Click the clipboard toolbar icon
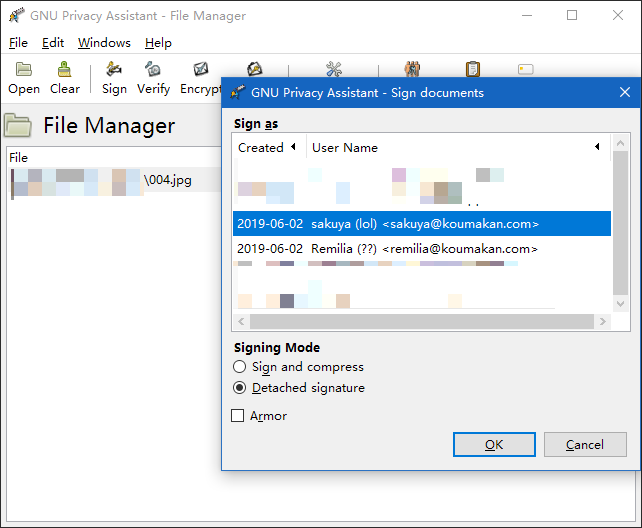The width and height of the screenshot is (642, 528). tap(473, 69)
